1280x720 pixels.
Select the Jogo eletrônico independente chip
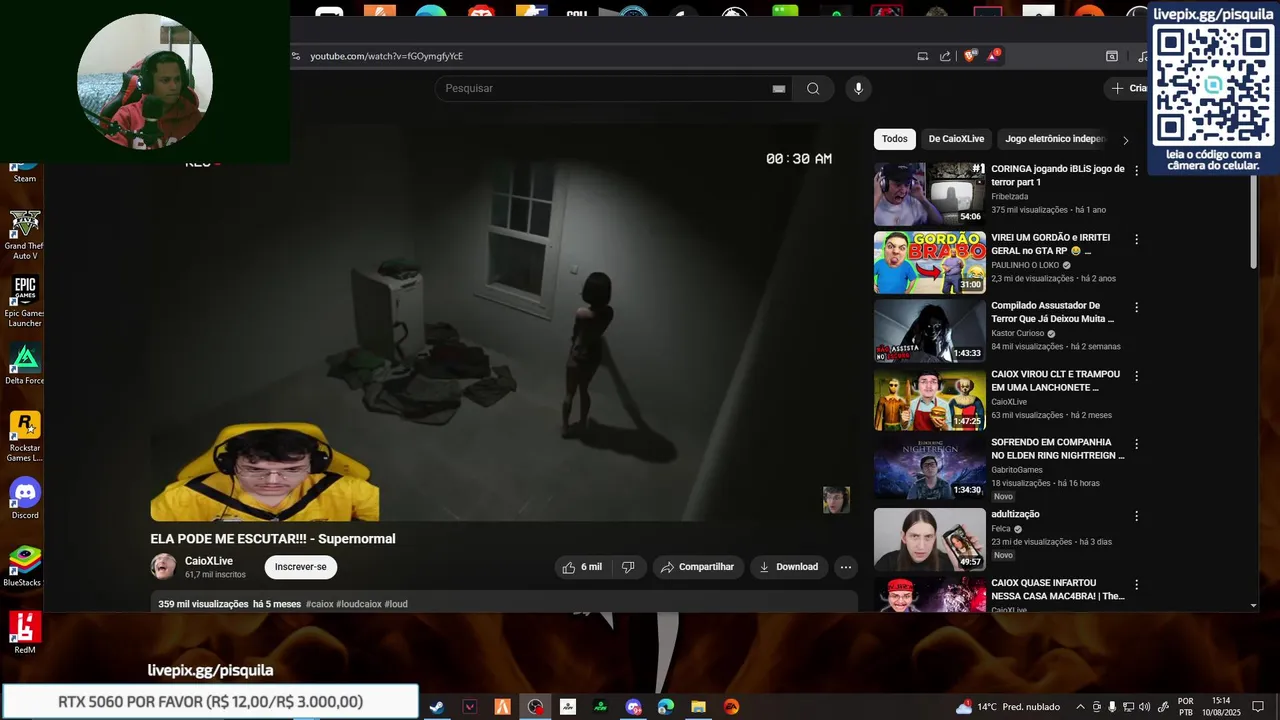coord(1055,139)
